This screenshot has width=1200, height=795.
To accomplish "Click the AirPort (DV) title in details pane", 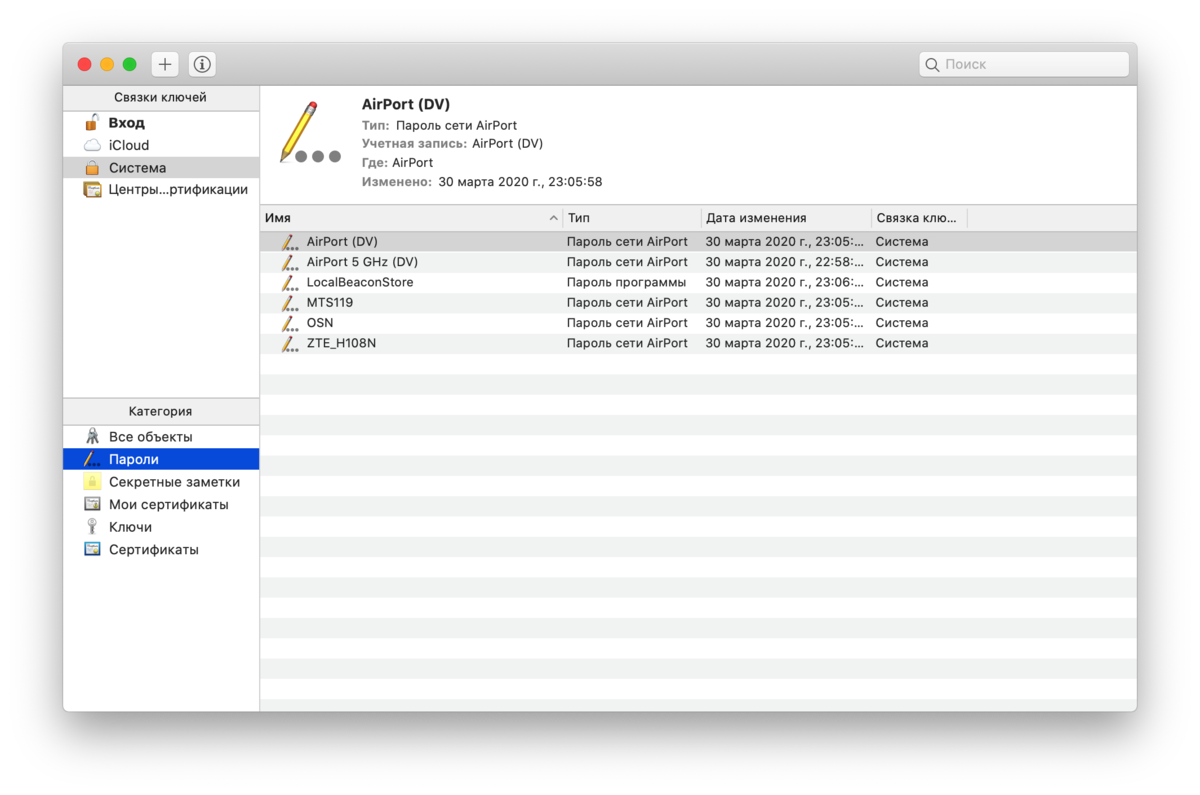I will coord(406,104).
